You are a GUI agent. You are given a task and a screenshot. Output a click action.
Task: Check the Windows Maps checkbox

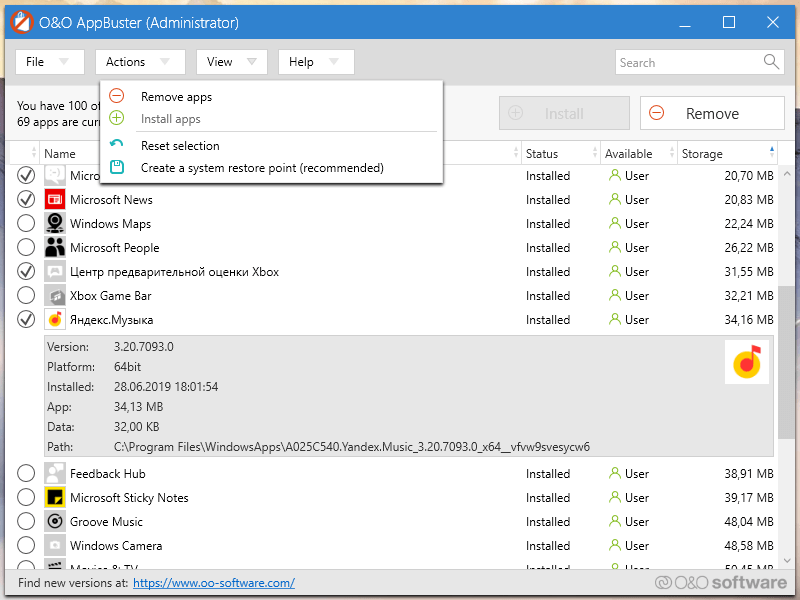pyautogui.click(x=26, y=224)
